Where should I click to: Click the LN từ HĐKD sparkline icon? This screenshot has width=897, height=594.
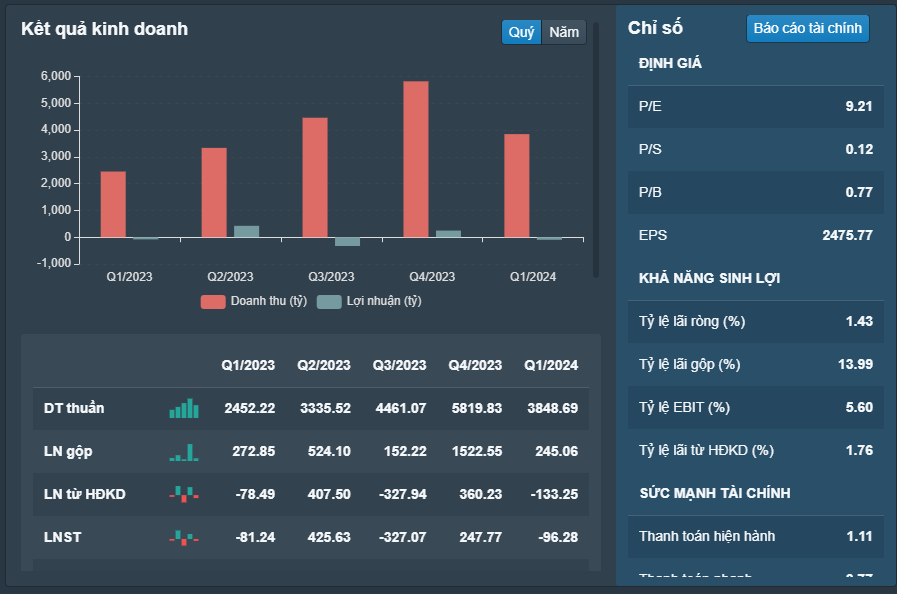pyautogui.click(x=184, y=494)
